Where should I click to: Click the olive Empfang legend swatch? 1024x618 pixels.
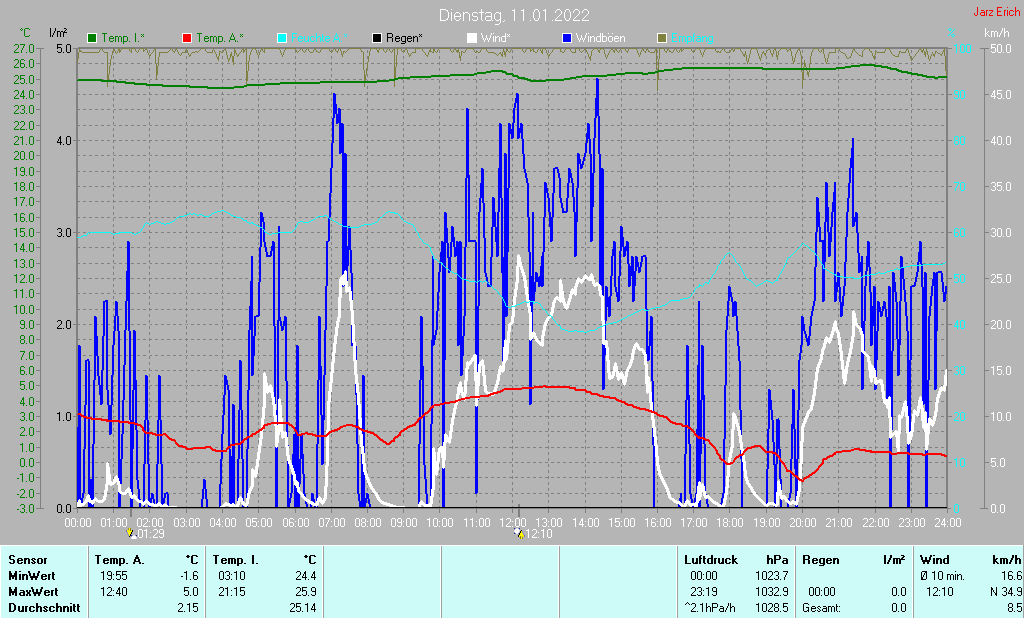coord(662,38)
